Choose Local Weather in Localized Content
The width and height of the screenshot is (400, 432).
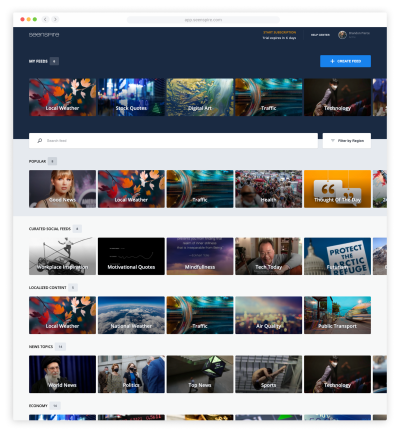click(x=62, y=315)
